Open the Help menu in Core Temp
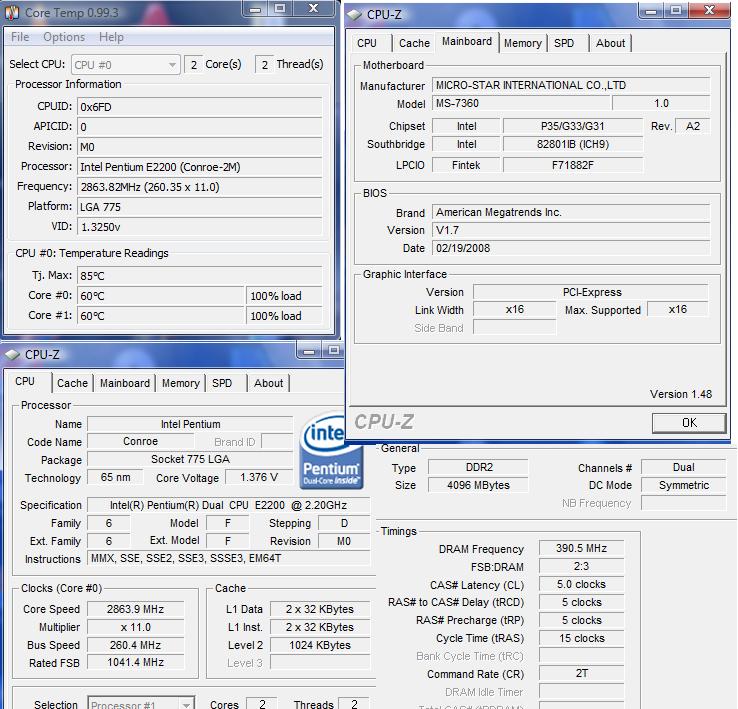This screenshot has width=738, height=709. [111, 37]
